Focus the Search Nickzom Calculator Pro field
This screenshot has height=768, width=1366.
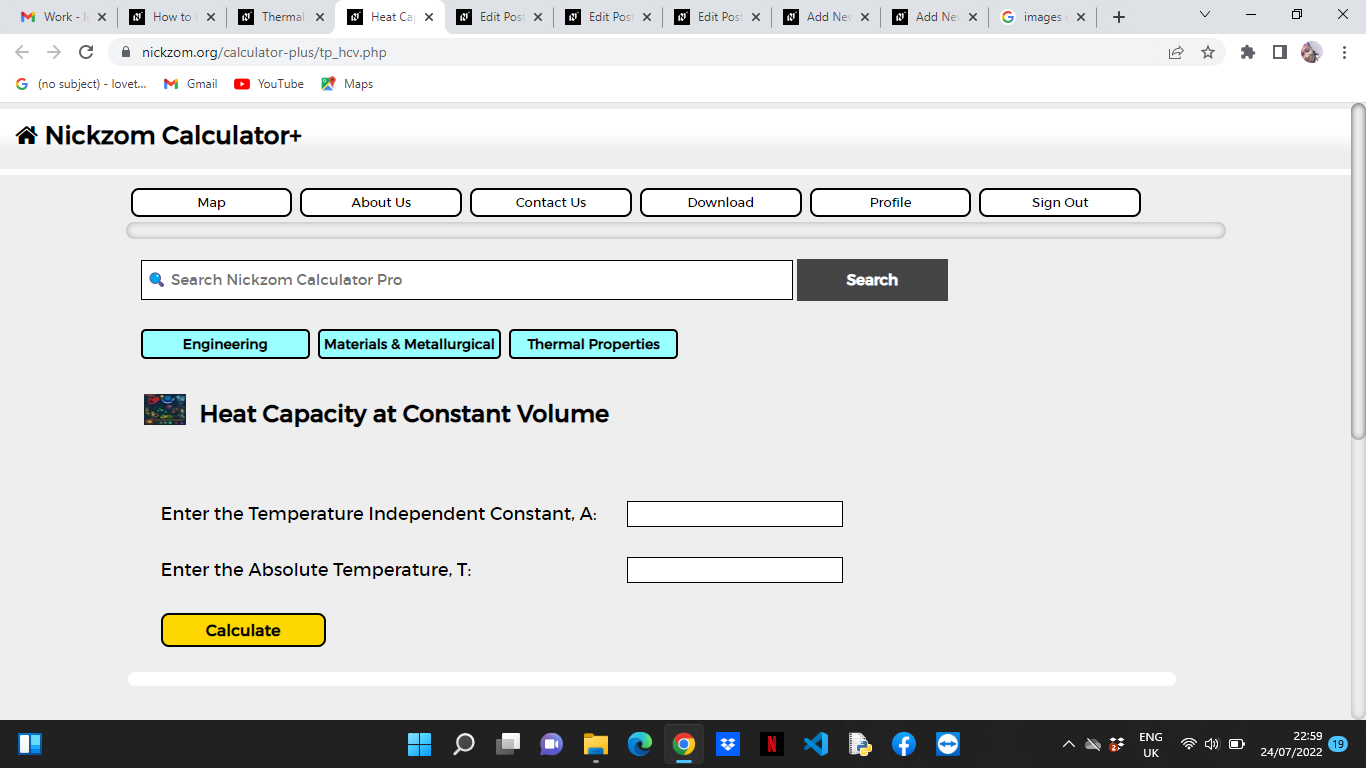coord(467,280)
